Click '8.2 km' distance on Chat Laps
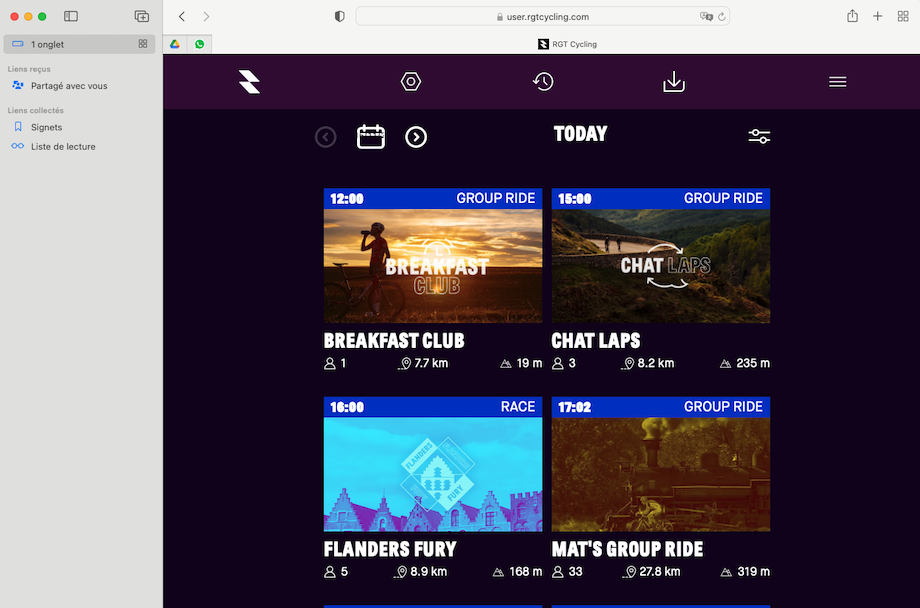Screen dimensions: 920x608 pos(656,363)
